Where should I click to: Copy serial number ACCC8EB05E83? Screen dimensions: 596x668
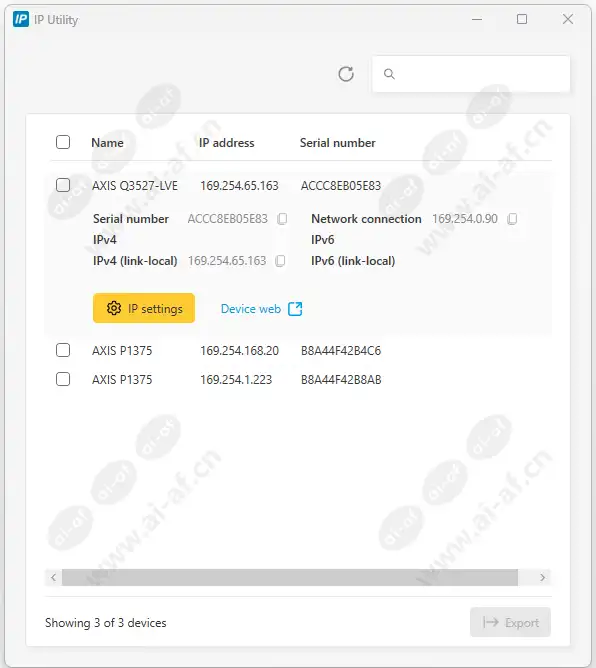(282, 219)
